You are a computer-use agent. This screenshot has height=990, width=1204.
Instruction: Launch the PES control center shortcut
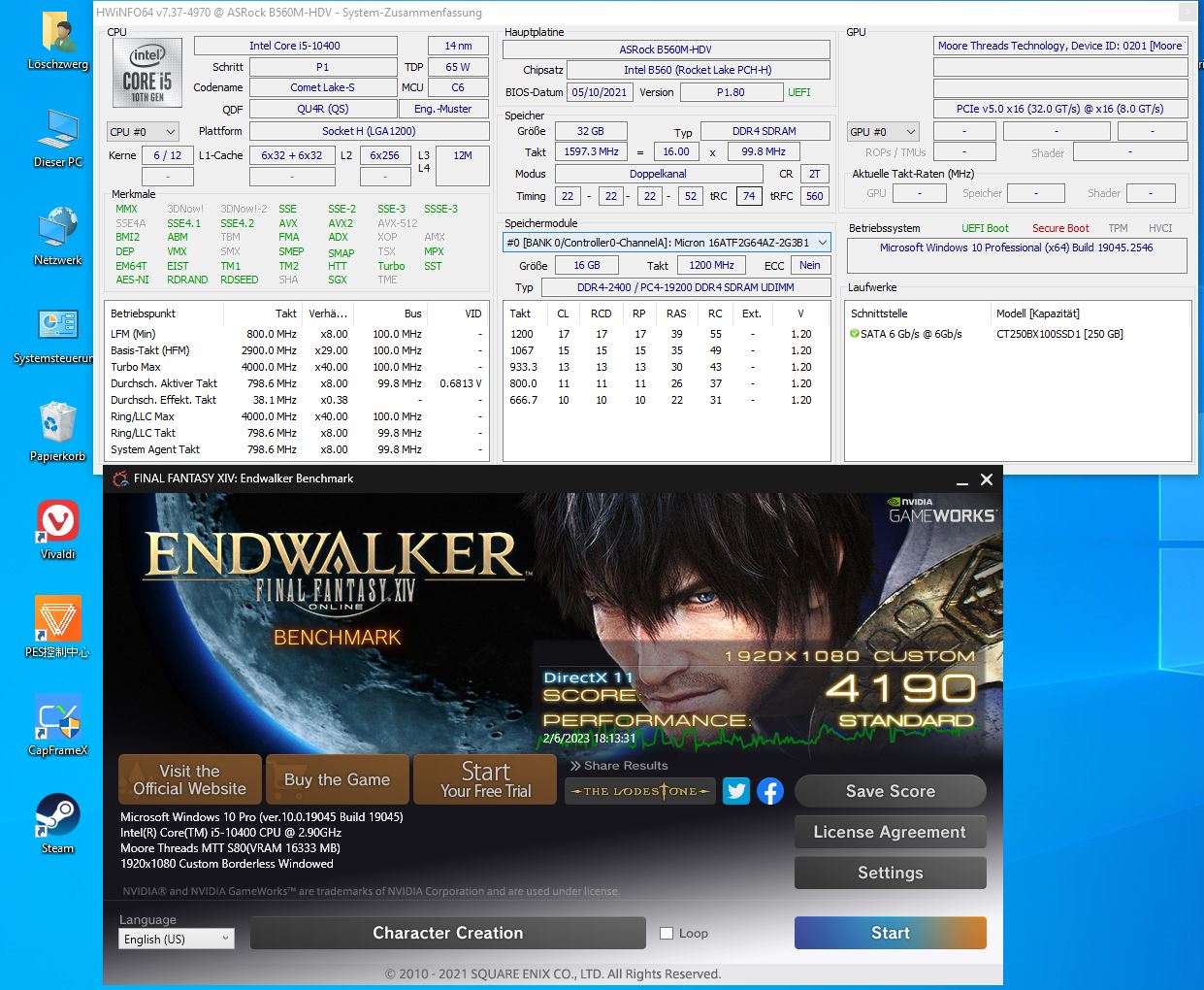click(x=58, y=628)
